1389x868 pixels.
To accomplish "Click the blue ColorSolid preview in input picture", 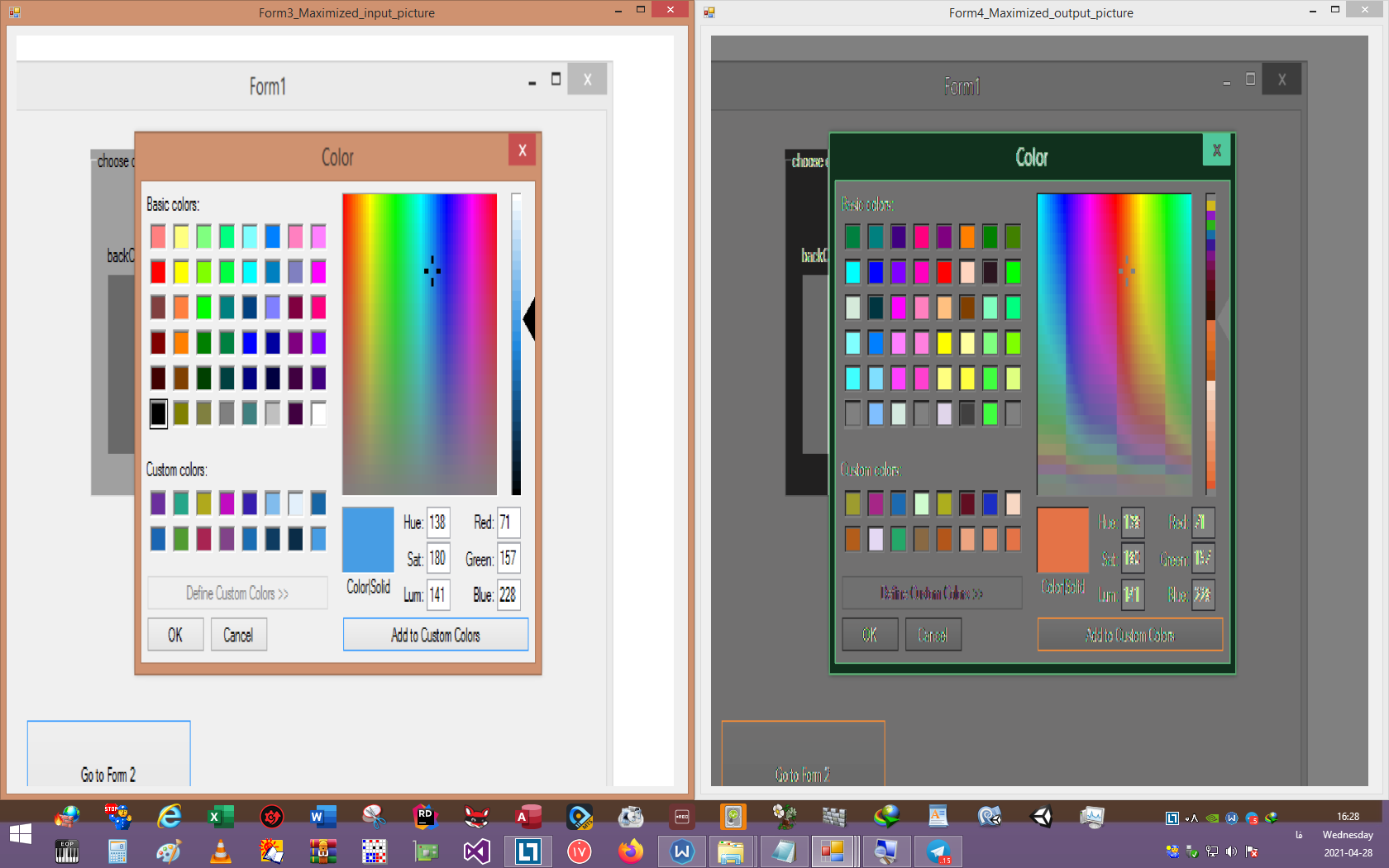I will point(368,540).
